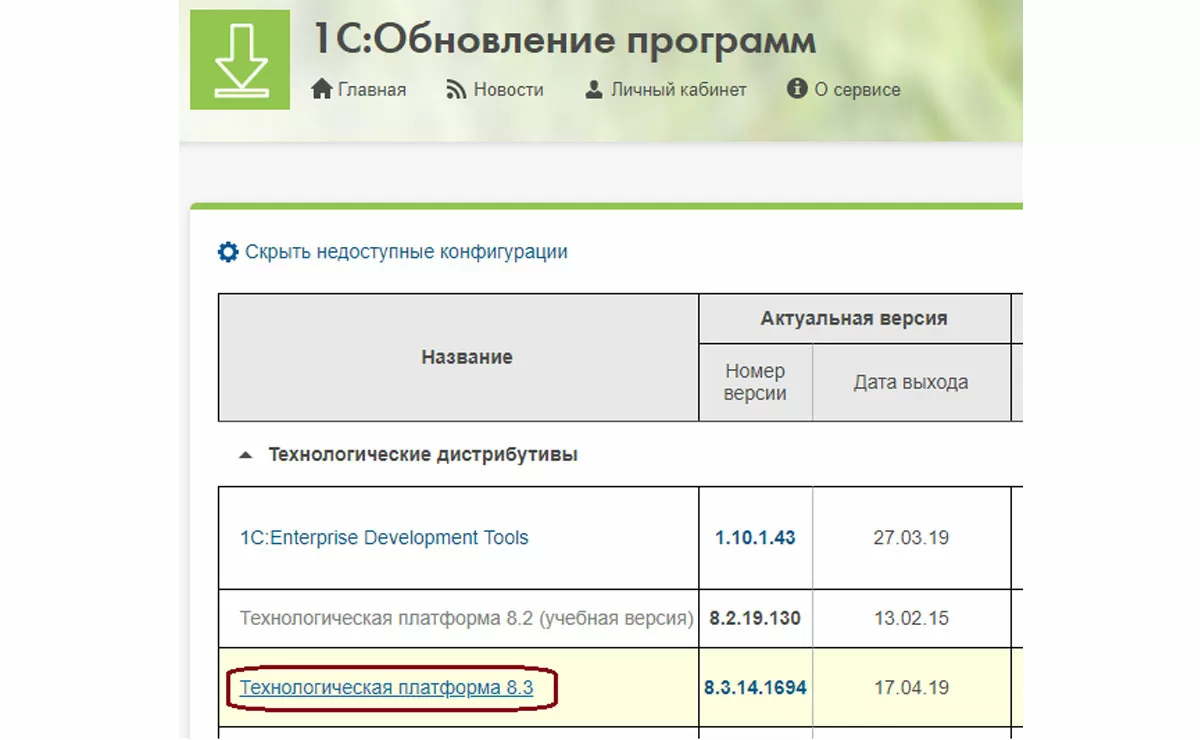
Task: Click the version number 1.10.1.43
Action: tap(755, 538)
